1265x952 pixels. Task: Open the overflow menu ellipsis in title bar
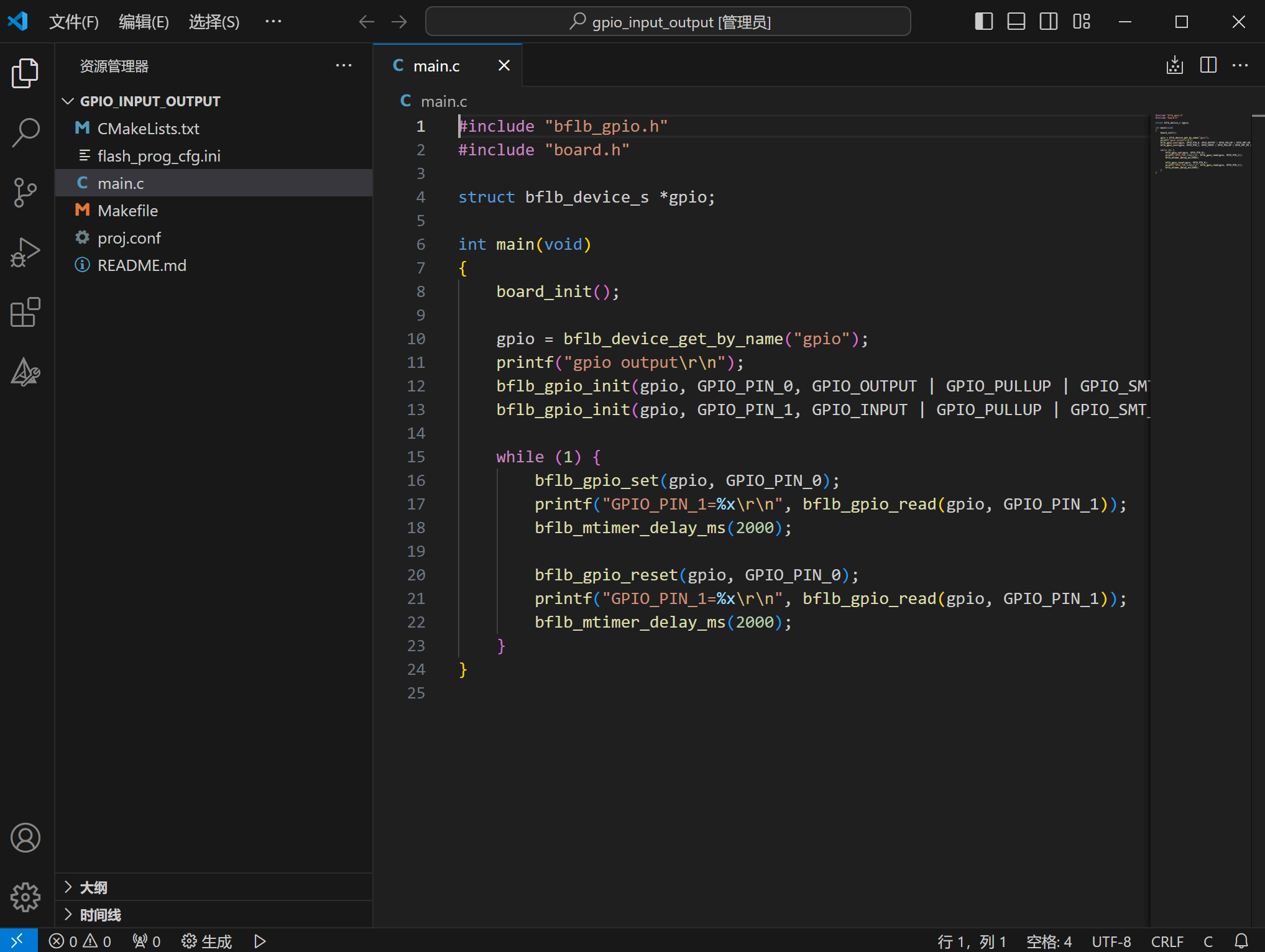coord(274,22)
